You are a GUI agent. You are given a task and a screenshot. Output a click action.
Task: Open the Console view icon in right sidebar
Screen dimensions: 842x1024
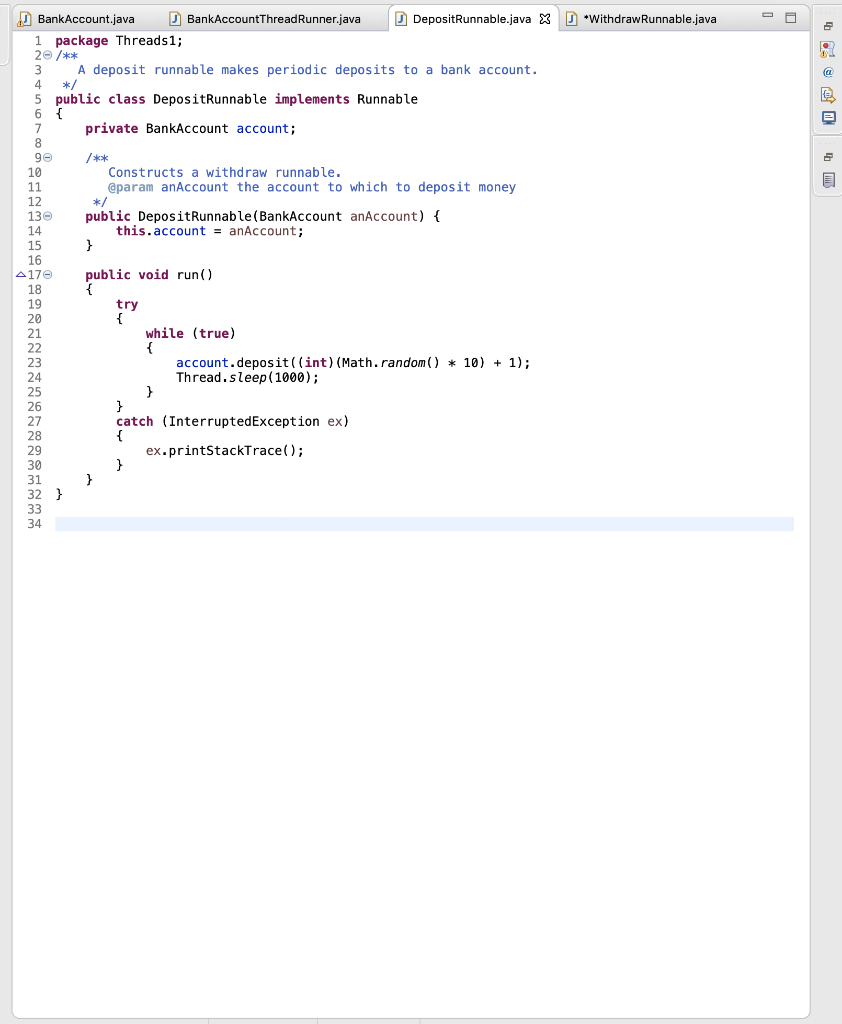829,118
